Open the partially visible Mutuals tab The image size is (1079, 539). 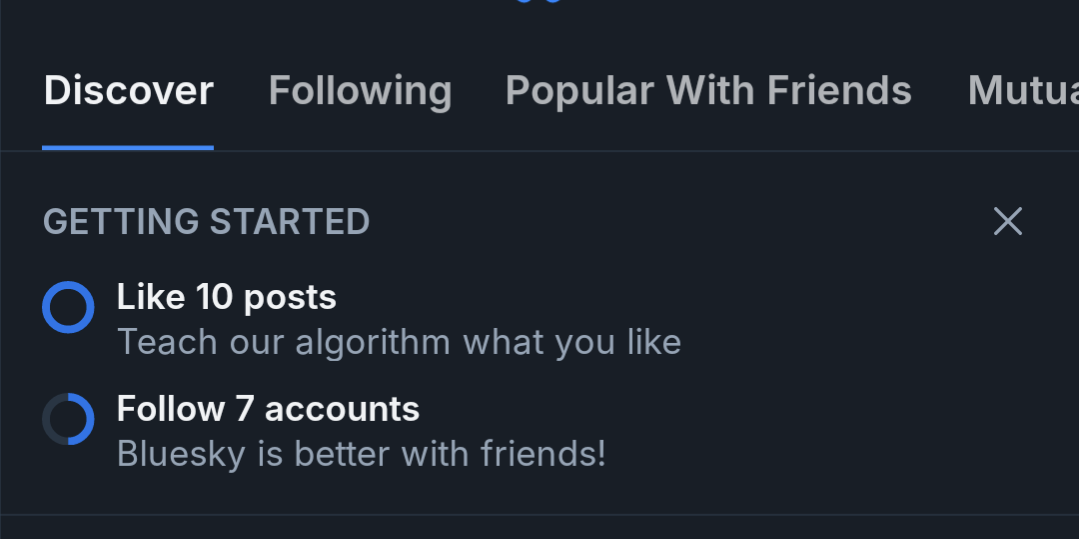tap(1023, 90)
